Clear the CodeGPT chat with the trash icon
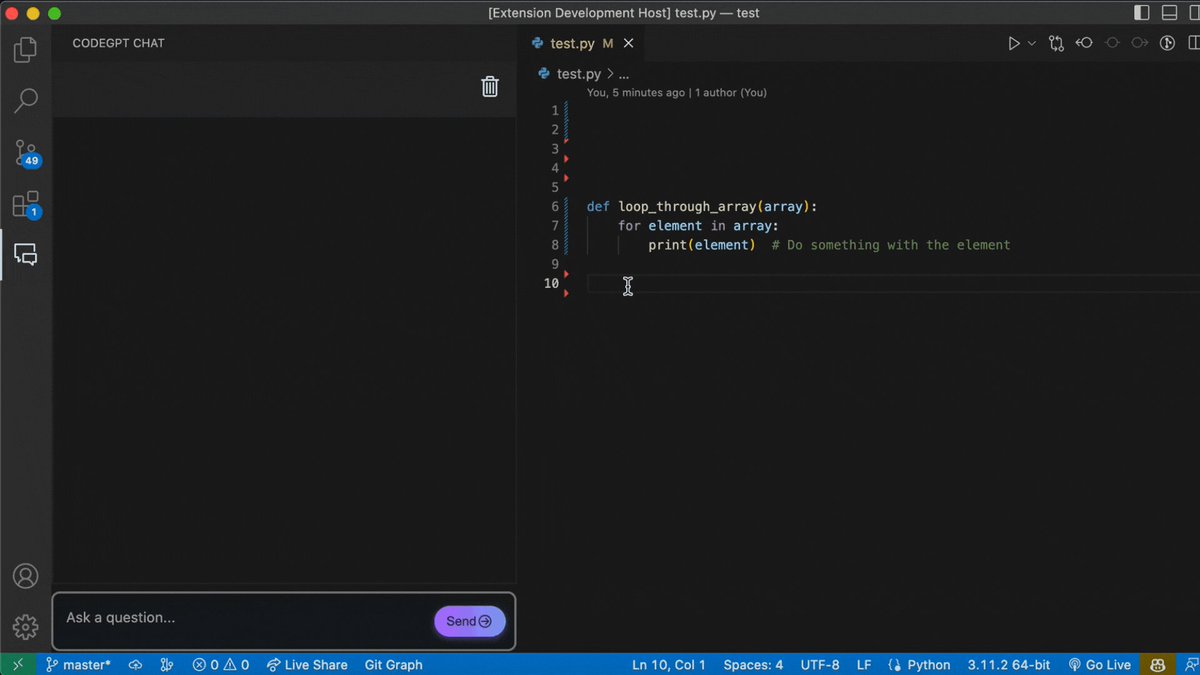 coord(490,86)
